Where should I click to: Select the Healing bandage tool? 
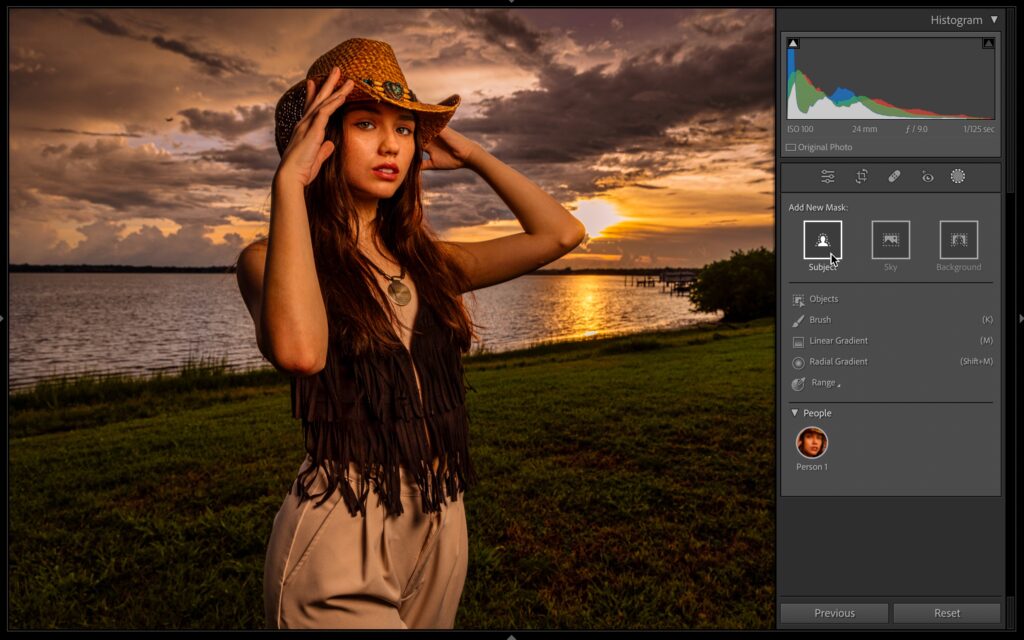[894, 177]
